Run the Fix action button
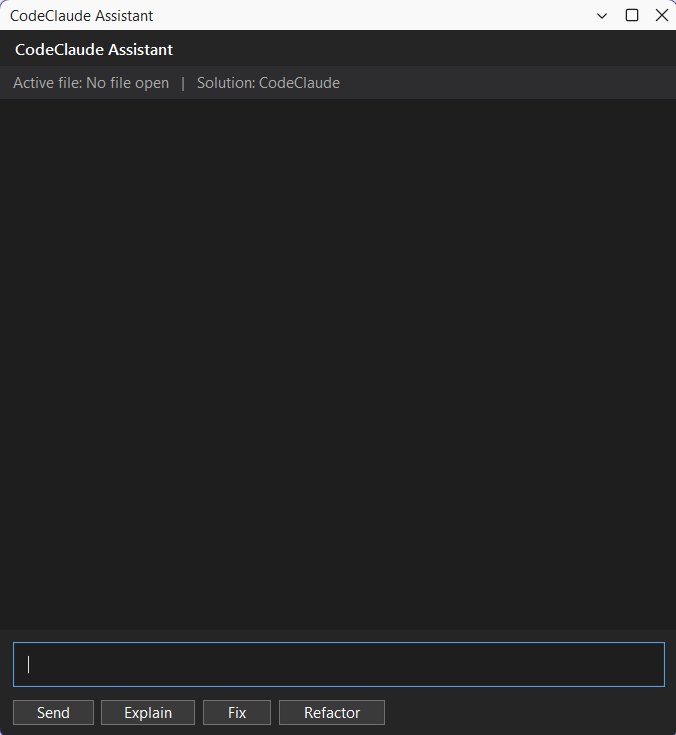This screenshot has width=676, height=735. point(237,713)
